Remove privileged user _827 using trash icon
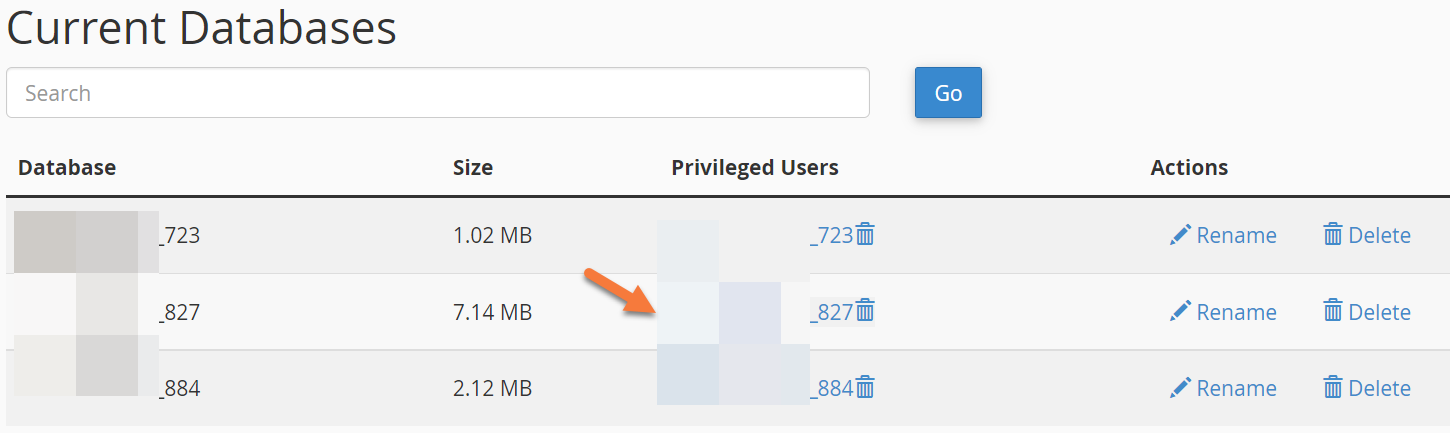This screenshot has height=433, width=1450. [866, 312]
